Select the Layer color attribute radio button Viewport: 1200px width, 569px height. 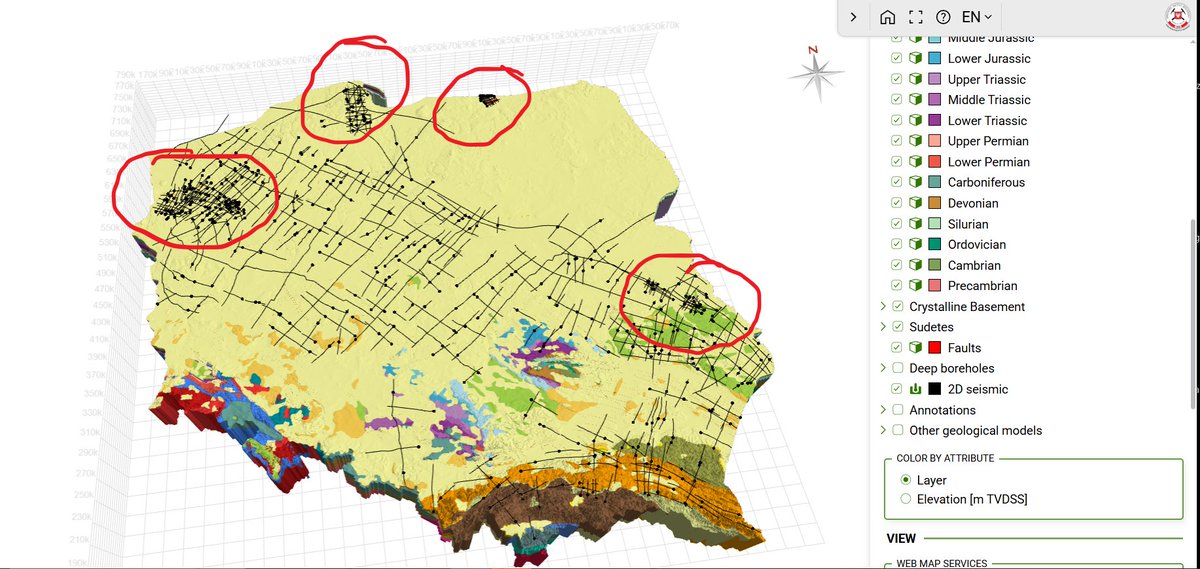pos(906,480)
